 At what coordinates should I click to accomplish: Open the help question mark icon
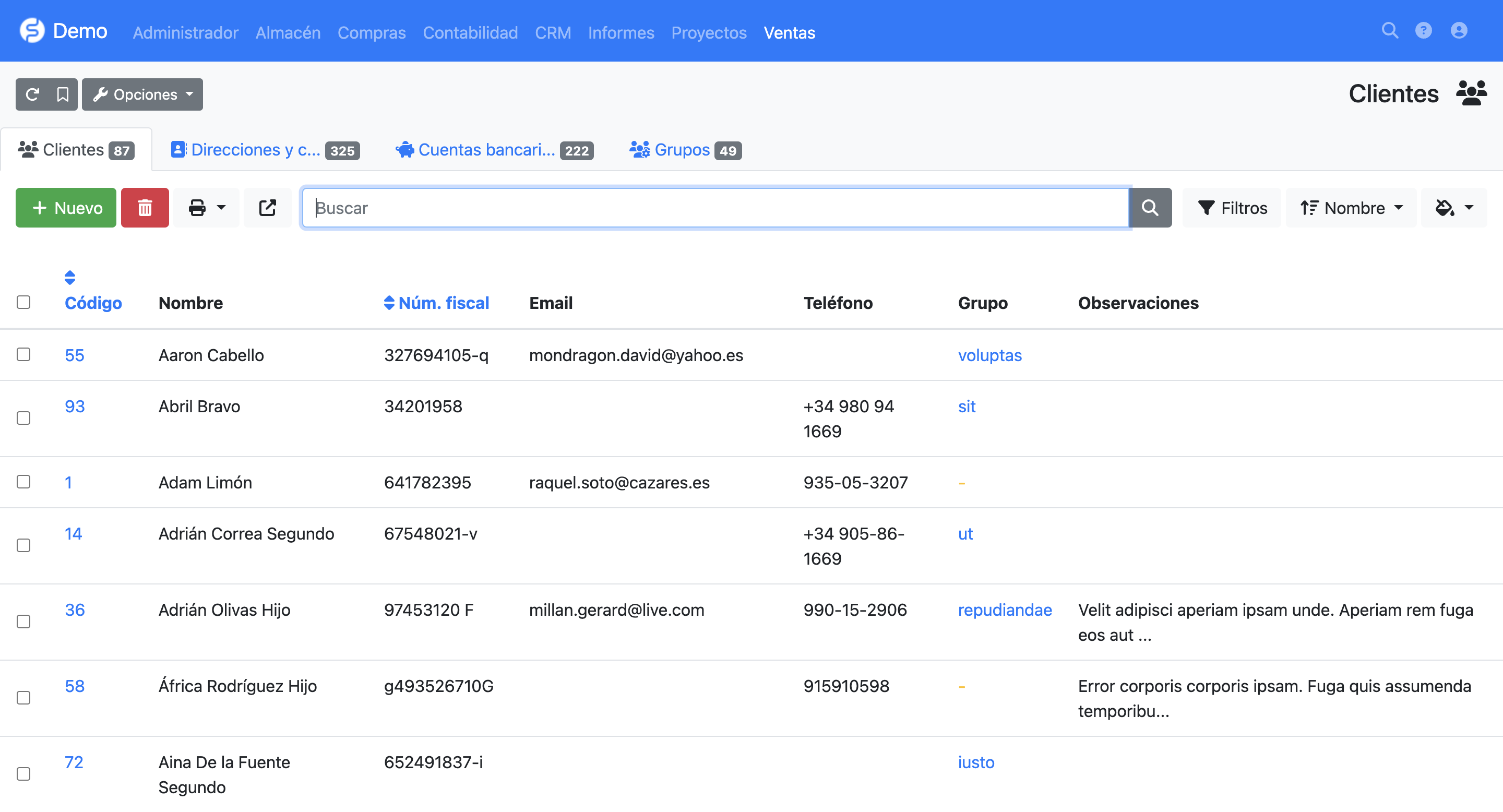tap(1424, 30)
